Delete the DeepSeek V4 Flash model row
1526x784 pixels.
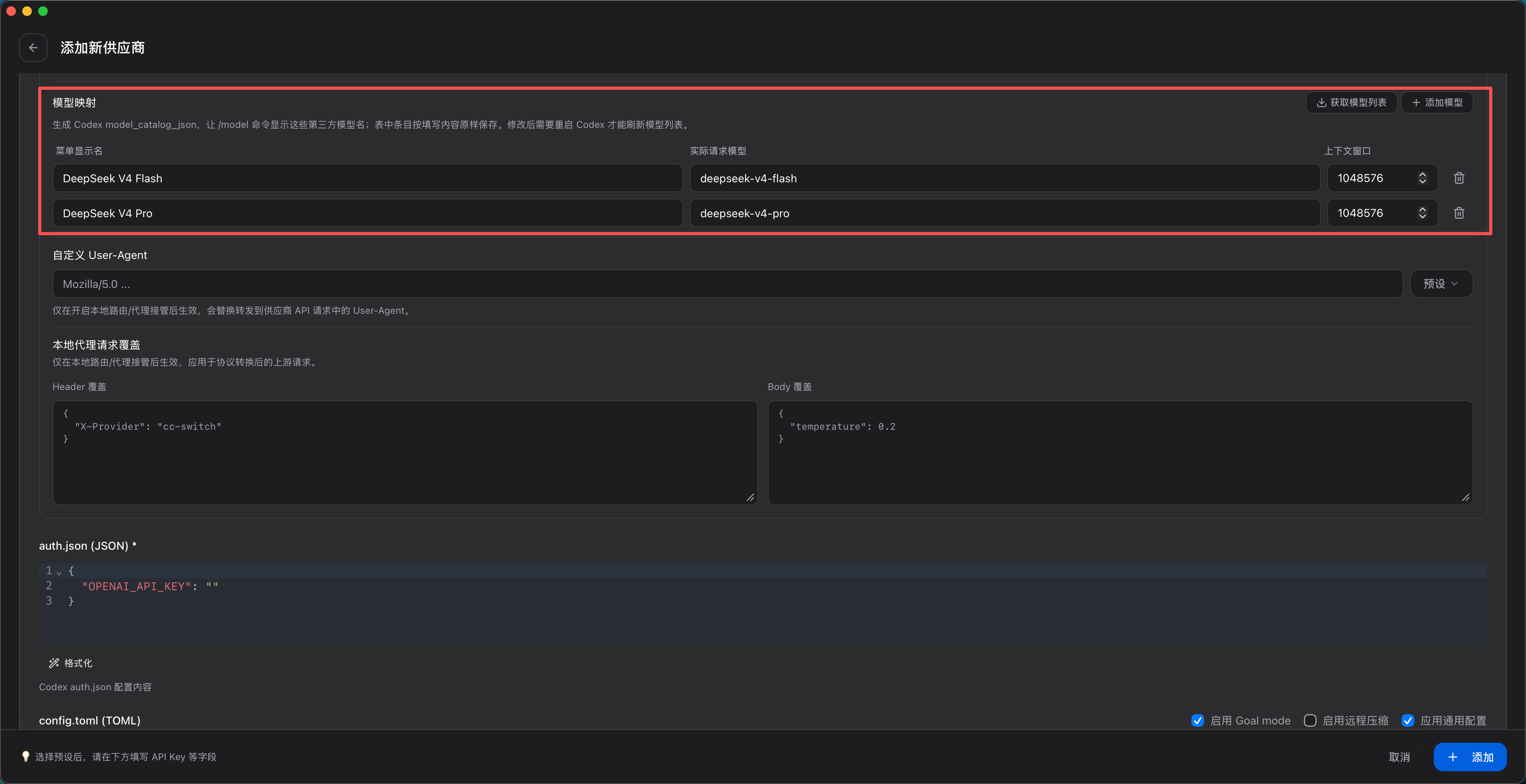1458,178
